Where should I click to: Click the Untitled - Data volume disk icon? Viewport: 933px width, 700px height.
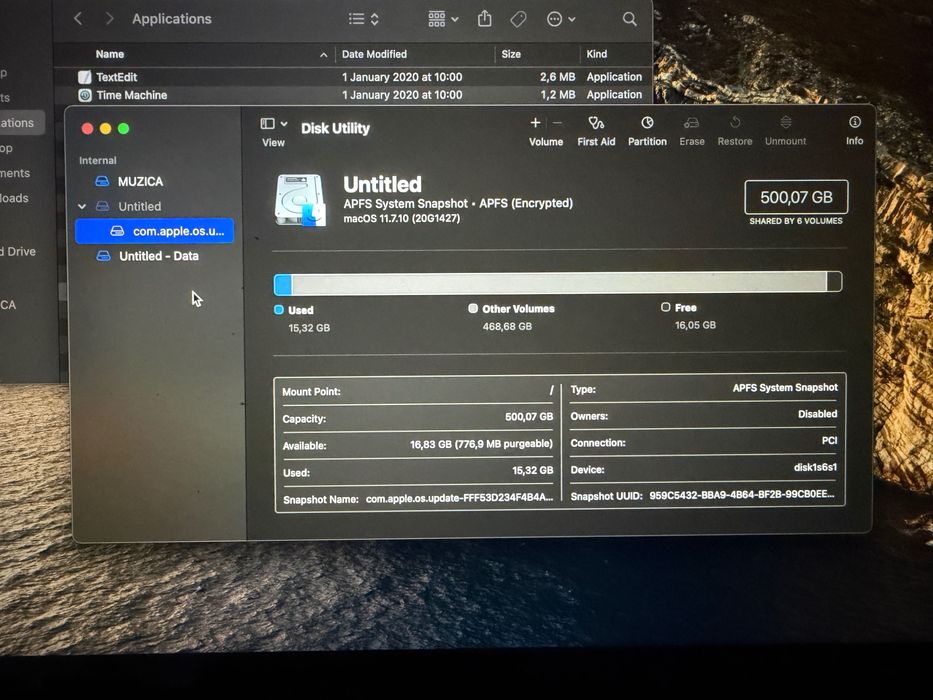pos(104,256)
